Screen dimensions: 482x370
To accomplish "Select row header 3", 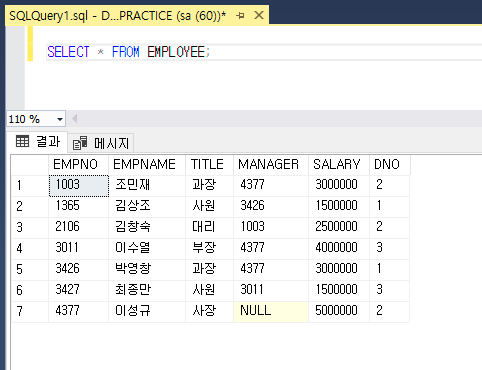I will click(x=30, y=228).
